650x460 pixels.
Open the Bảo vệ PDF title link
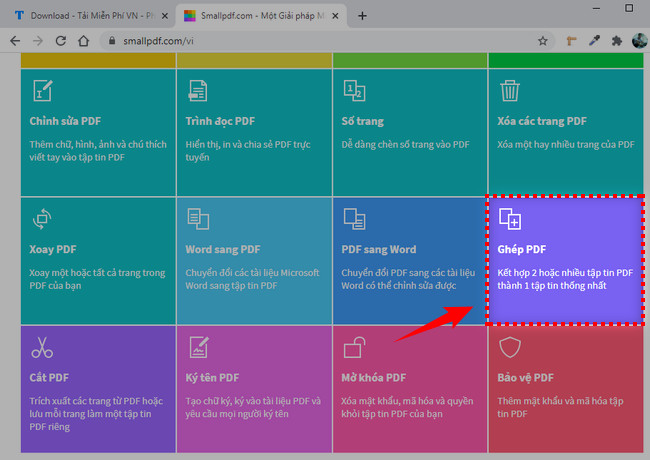tap(526, 378)
